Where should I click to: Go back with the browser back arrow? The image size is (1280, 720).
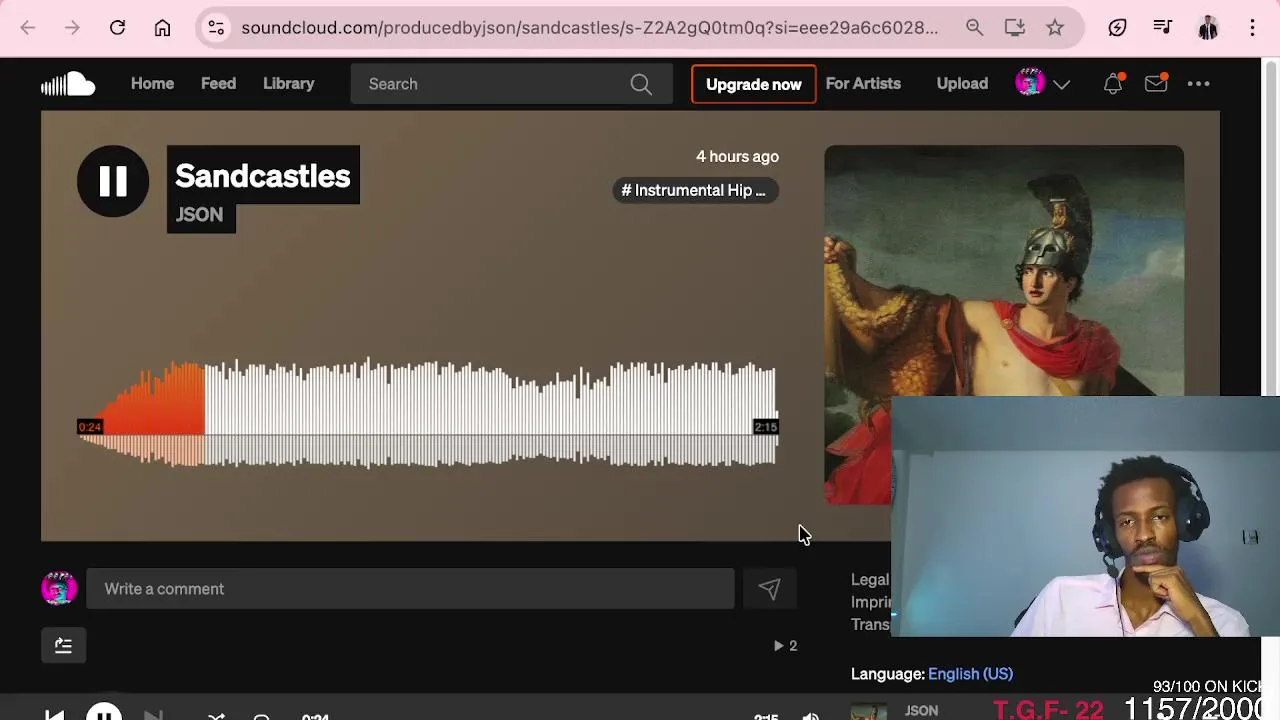click(28, 28)
